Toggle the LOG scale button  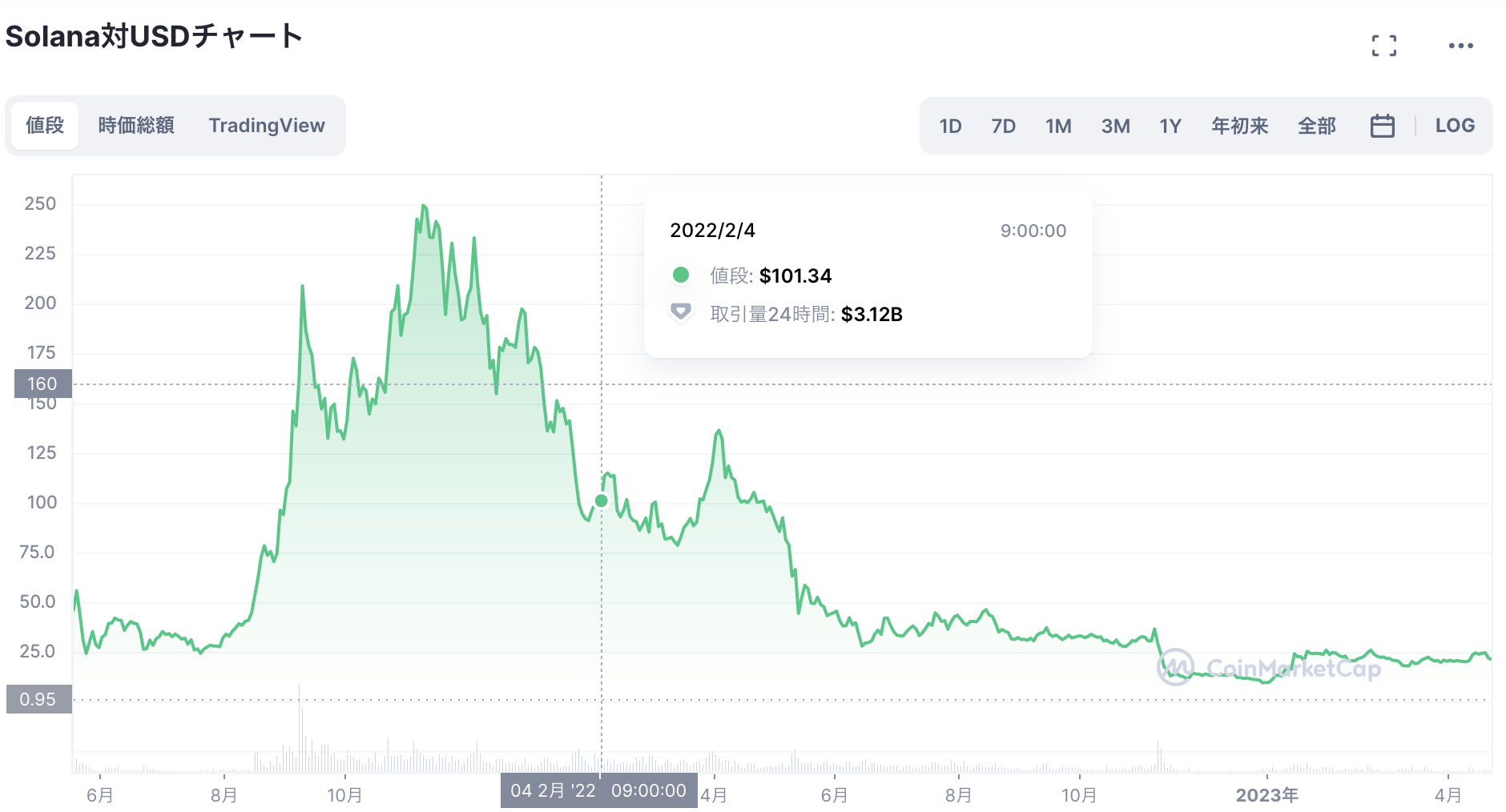tap(1455, 126)
